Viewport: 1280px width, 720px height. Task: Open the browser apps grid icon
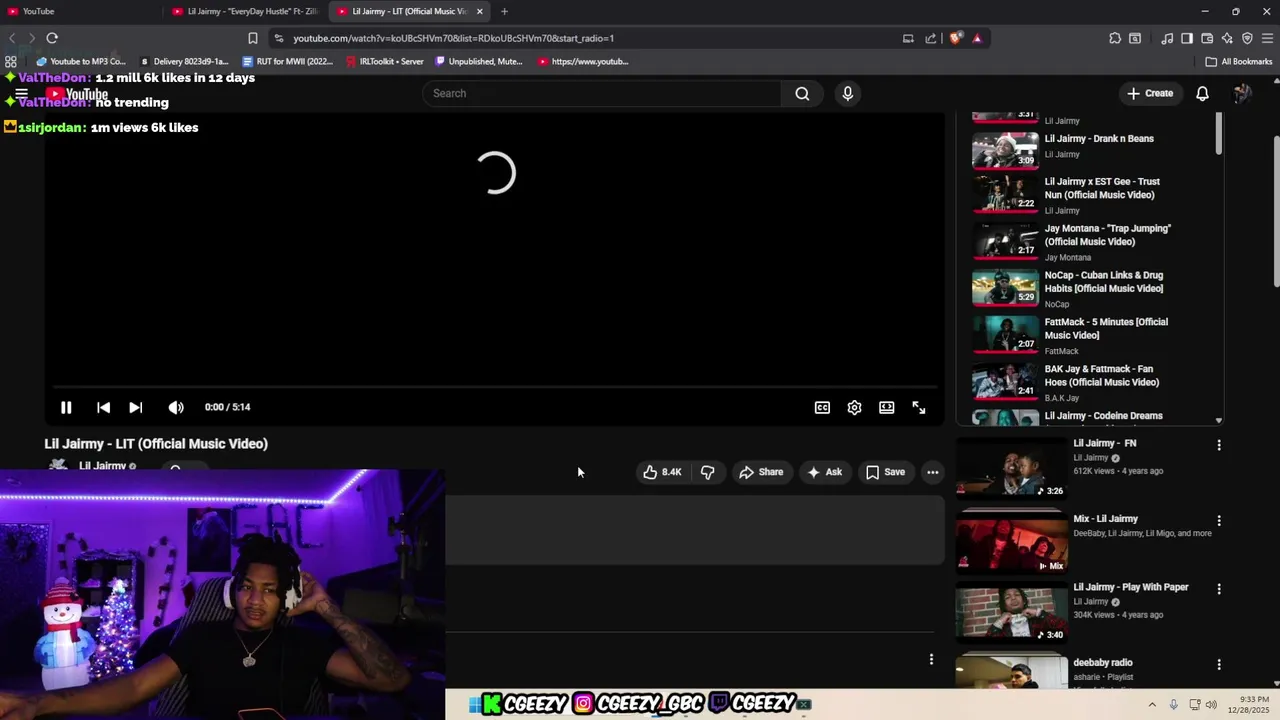11,61
